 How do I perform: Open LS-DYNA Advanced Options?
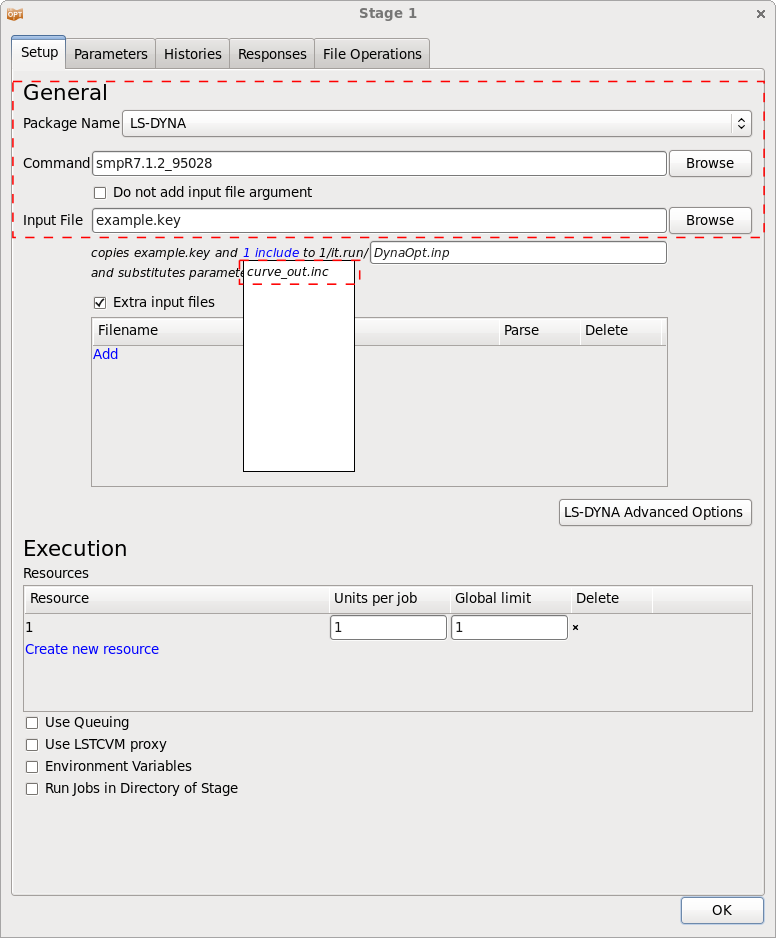coord(655,513)
